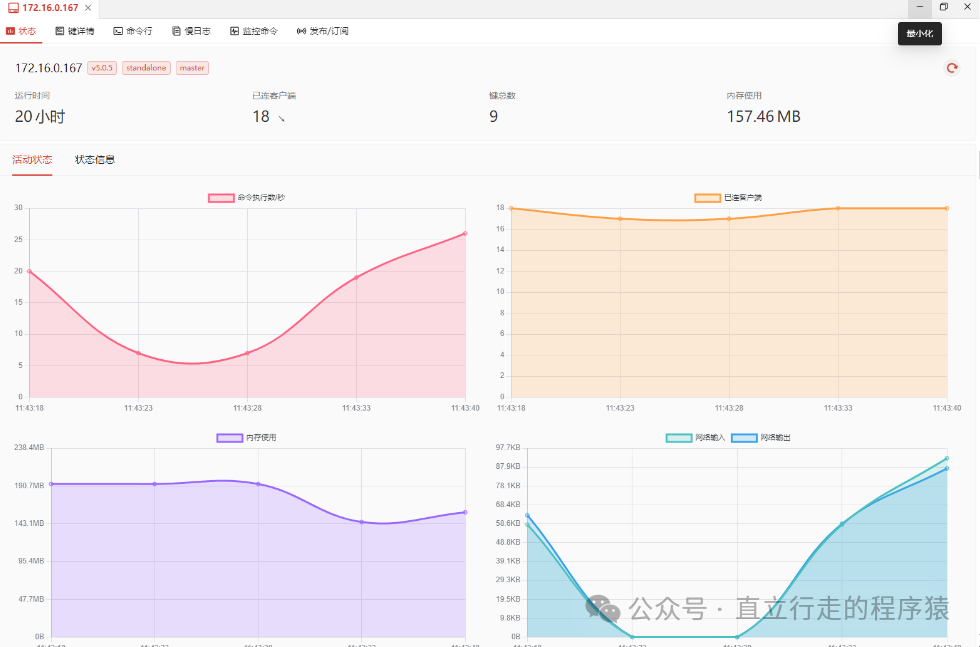
Task: Click the terminal icon for 命令行
Action: pyautogui.click(x=118, y=31)
